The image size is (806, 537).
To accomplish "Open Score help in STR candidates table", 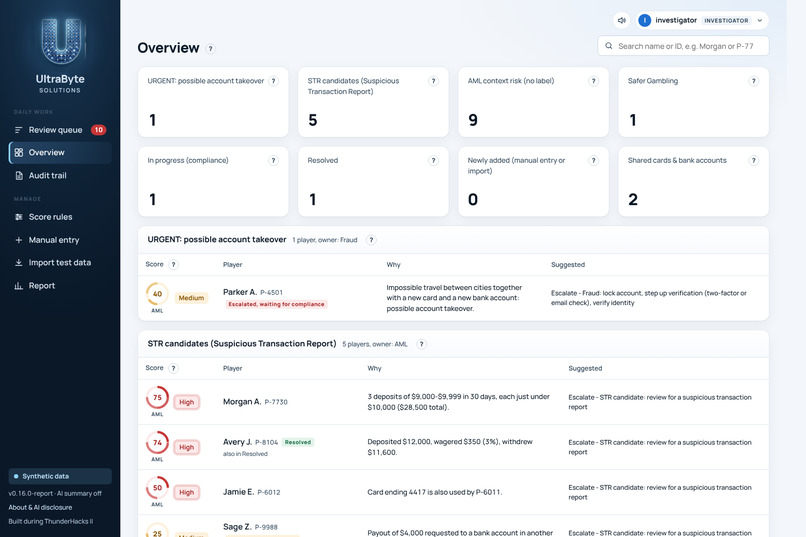I will pyautogui.click(x=173, y=368).
